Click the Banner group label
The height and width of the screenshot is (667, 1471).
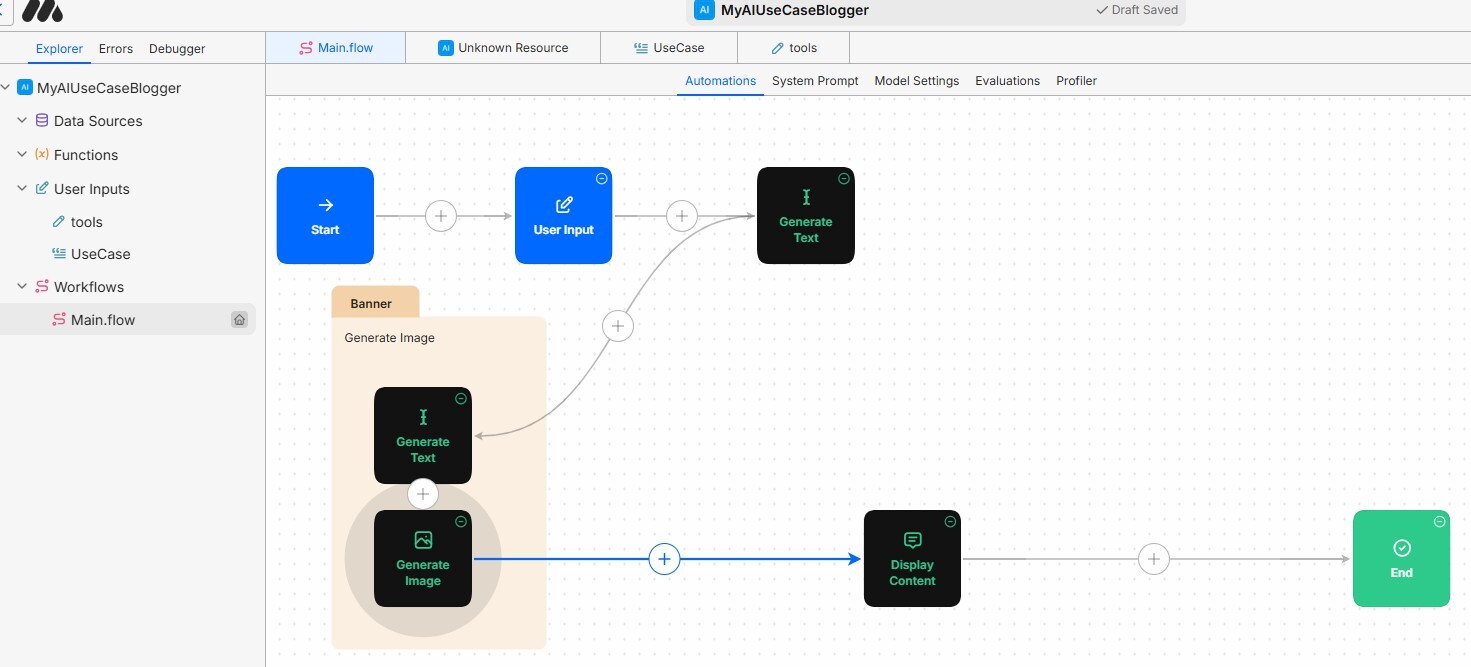(371, 303)
